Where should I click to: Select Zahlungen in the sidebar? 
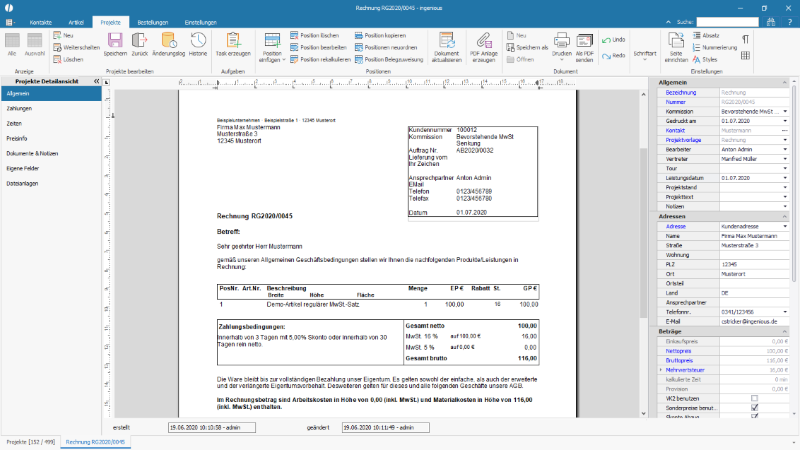[51, 109]
